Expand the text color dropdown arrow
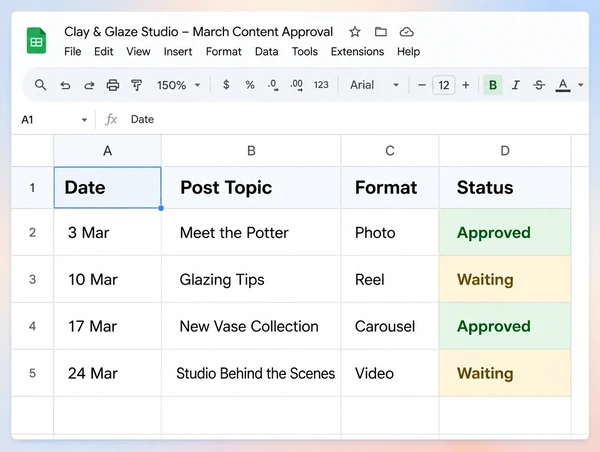Screen dimensions: 600x452 point(580,85)
